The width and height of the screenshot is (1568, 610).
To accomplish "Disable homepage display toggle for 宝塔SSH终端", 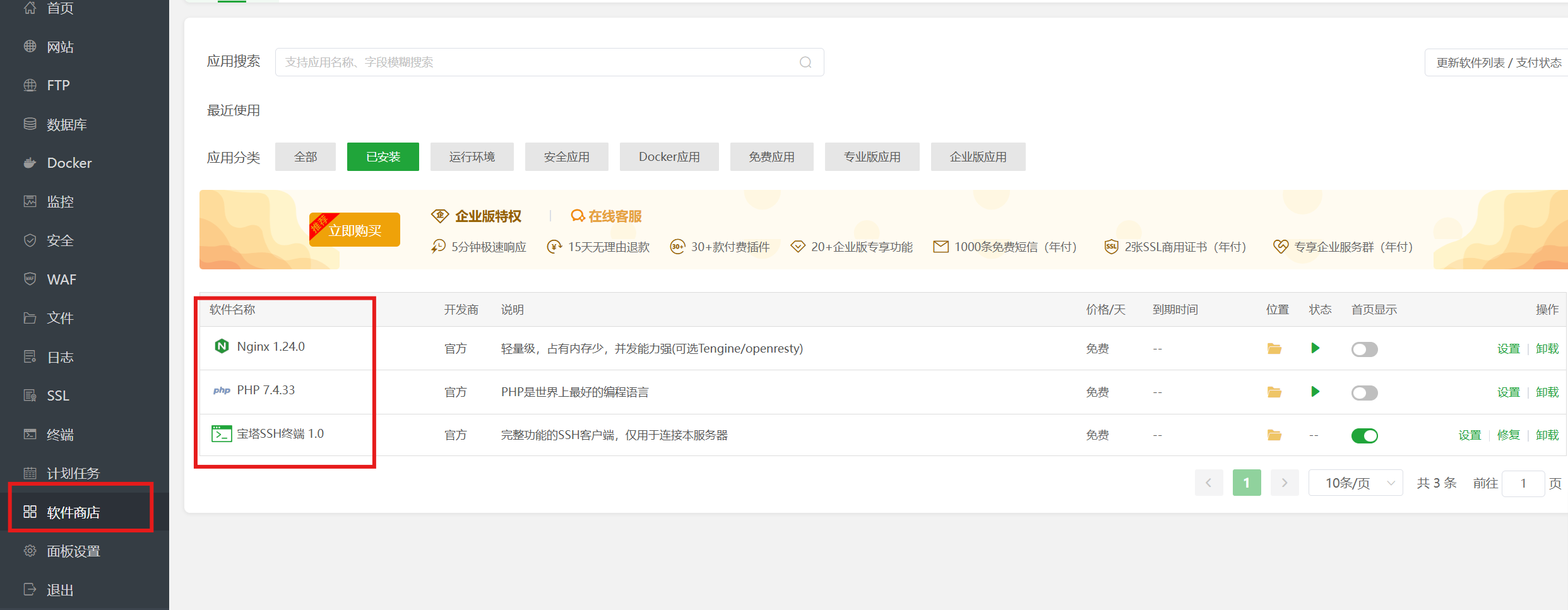I will point(1365,436).
